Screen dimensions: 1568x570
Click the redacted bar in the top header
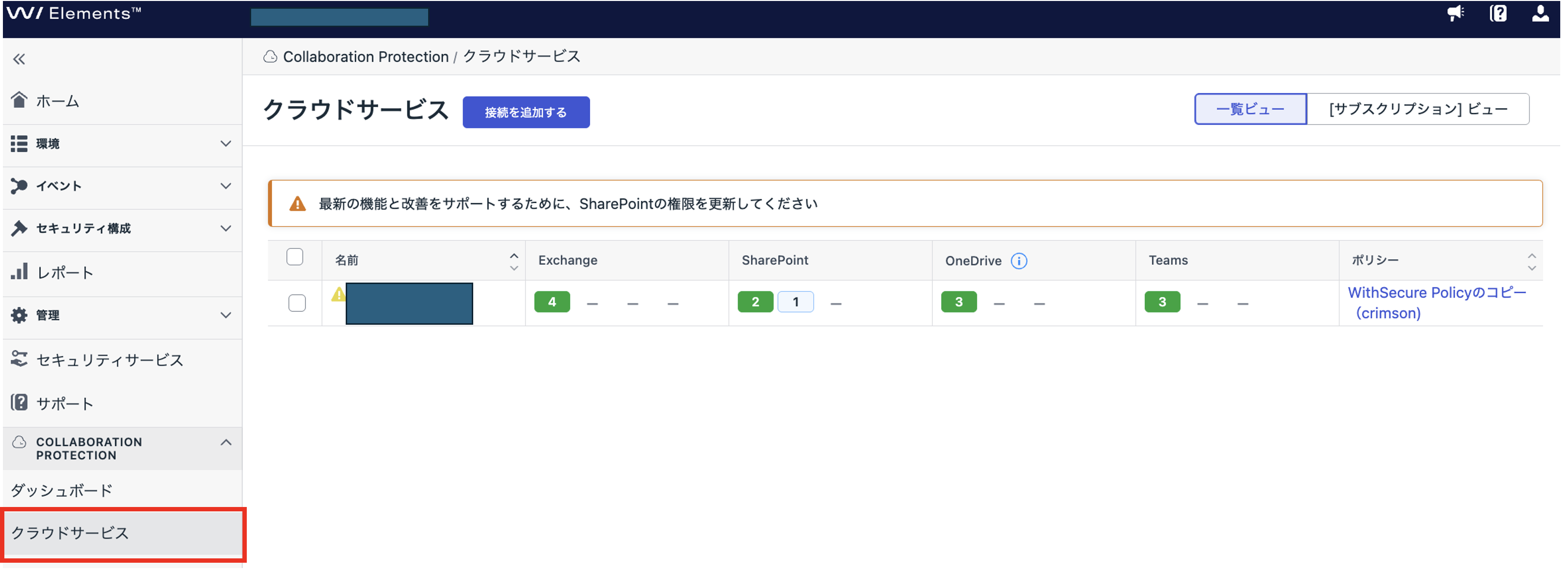tap(339, 17)
